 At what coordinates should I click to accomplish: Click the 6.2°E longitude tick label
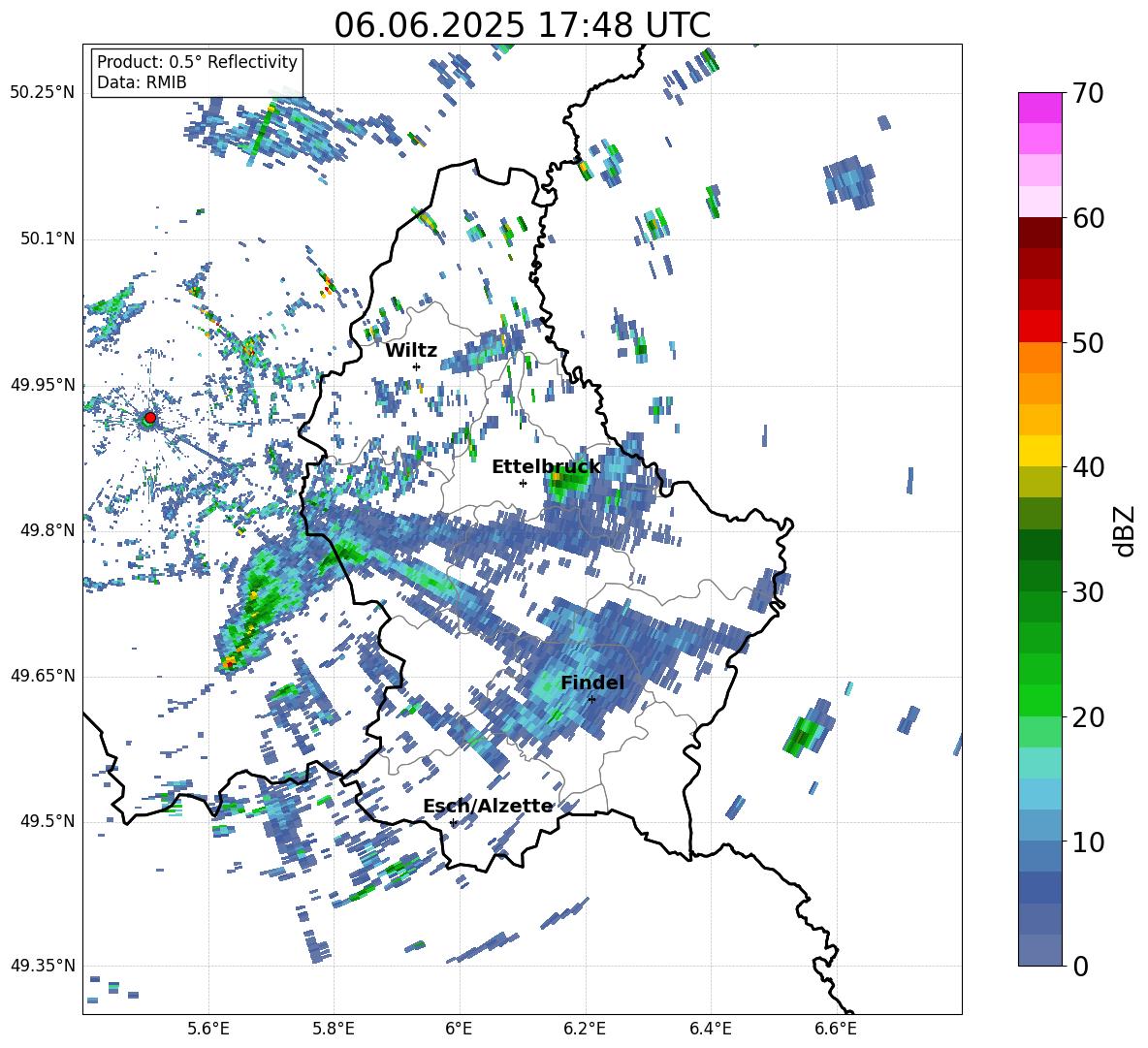point(585,1029)
